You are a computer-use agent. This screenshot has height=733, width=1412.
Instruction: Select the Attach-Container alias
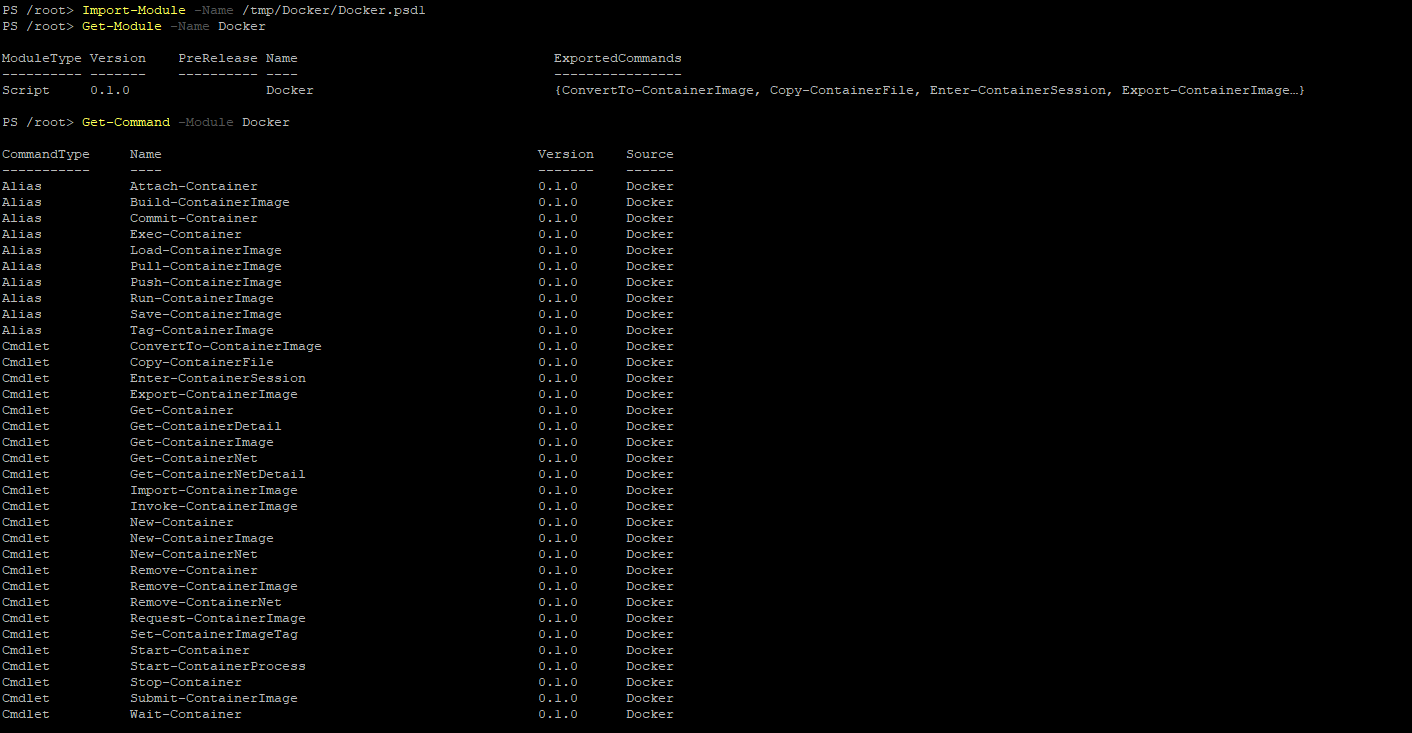(x=193, y=185)
